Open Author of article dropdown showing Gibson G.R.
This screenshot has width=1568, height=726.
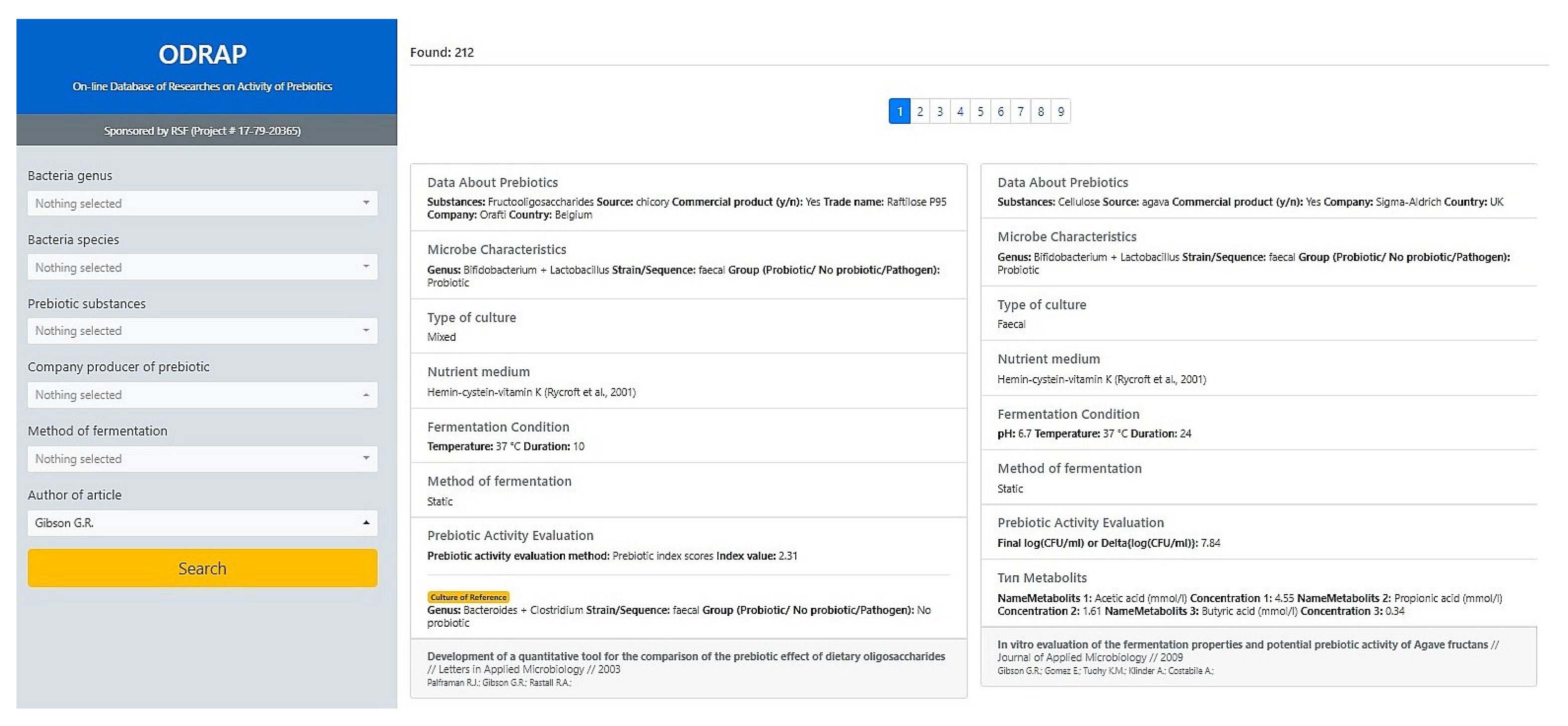click(x=202, y=523)
